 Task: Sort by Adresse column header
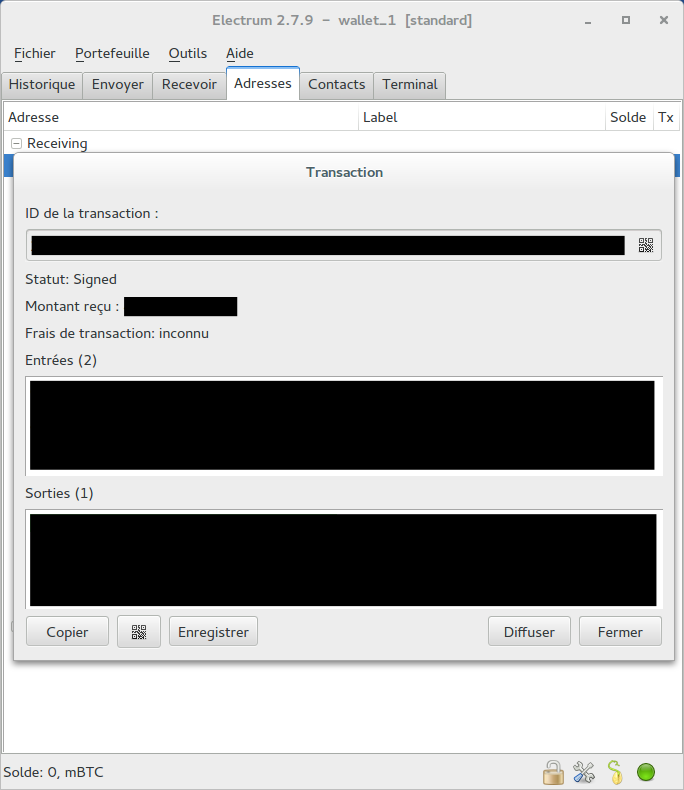181,117
